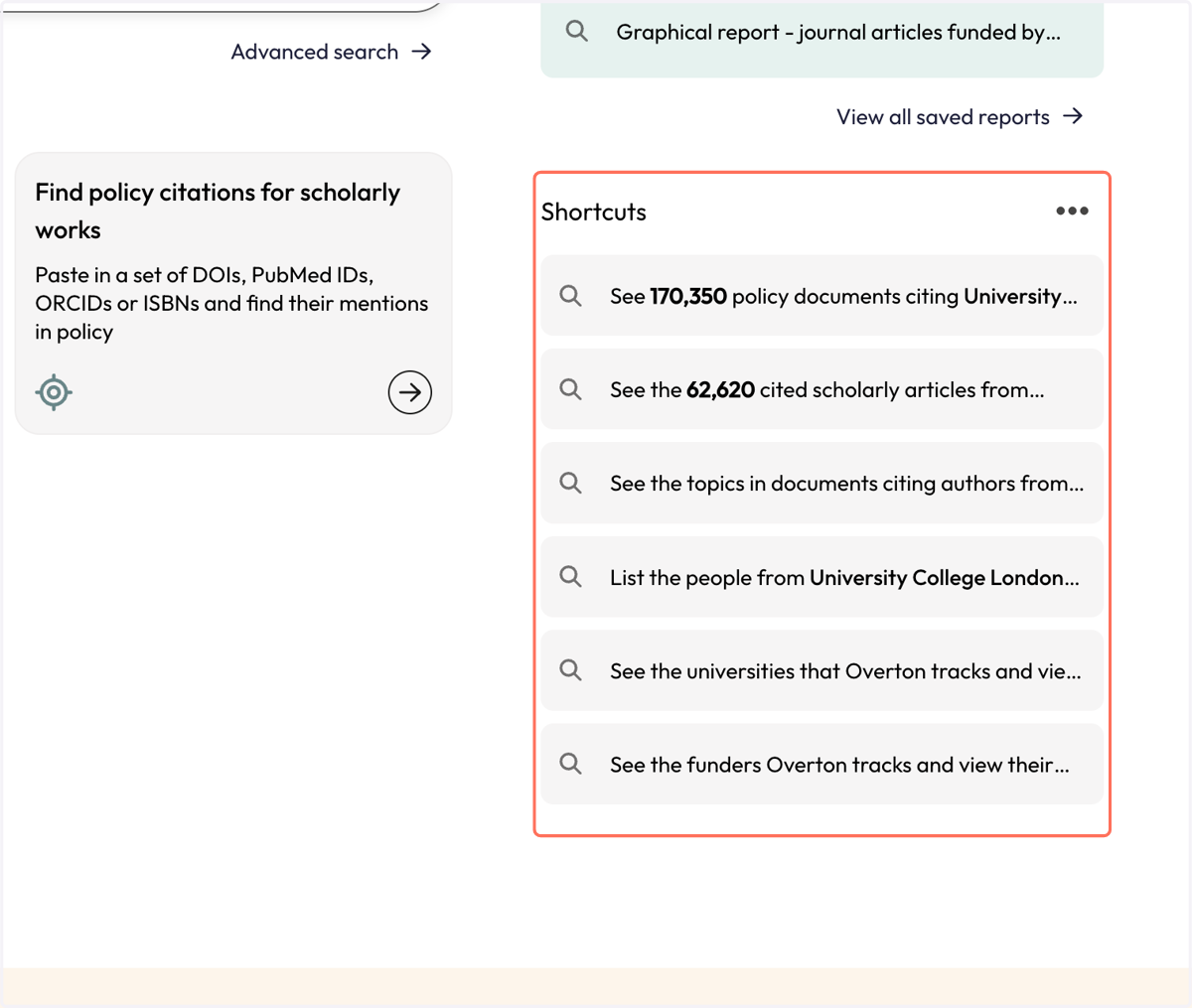Click the magnifier icon beside Graphical report

pos(576,31)
